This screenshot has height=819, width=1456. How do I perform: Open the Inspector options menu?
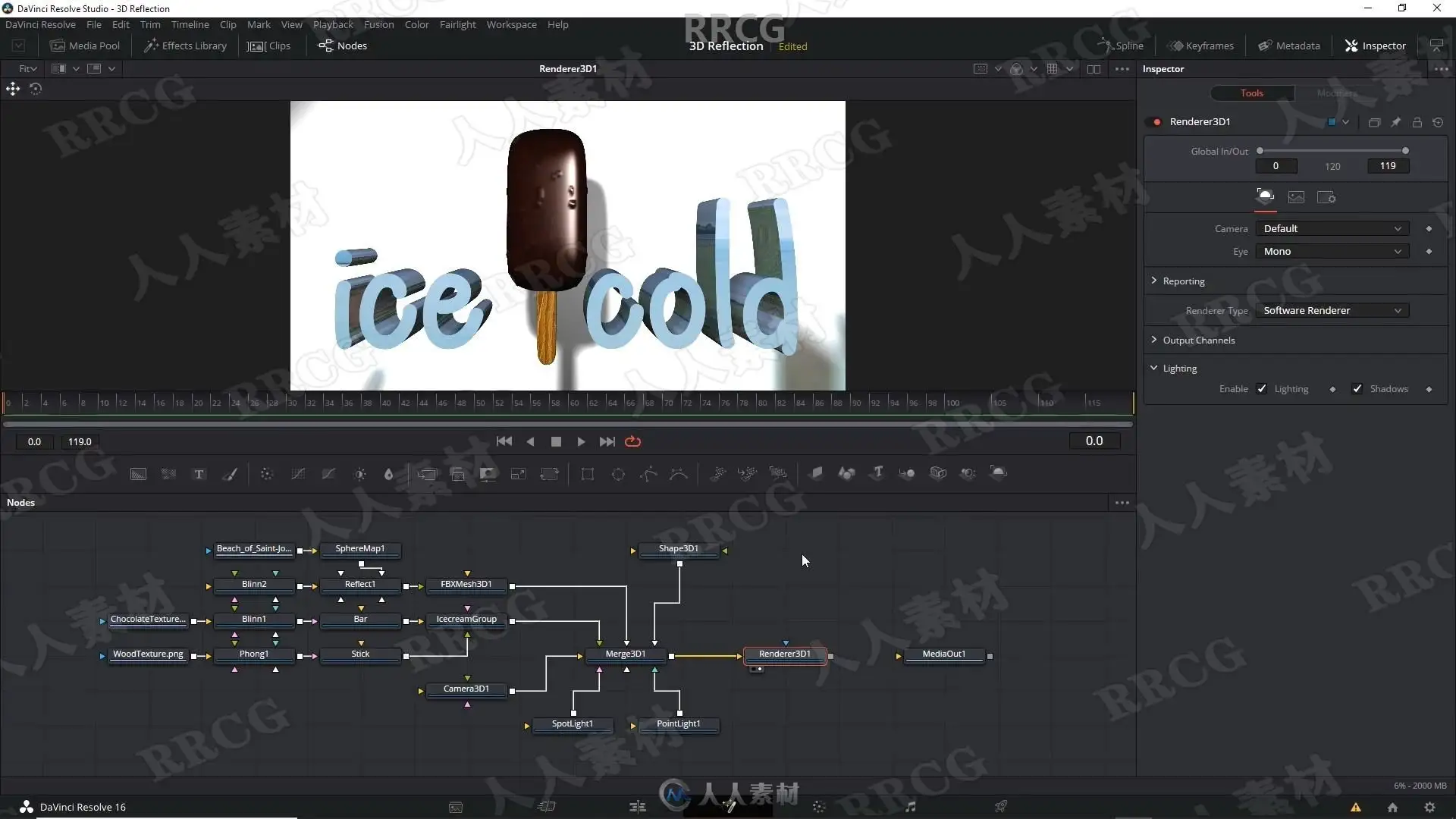1441,69
